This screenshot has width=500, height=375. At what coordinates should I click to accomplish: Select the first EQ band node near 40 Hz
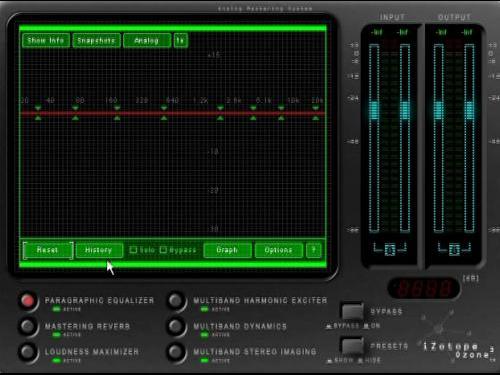point(38,113)
